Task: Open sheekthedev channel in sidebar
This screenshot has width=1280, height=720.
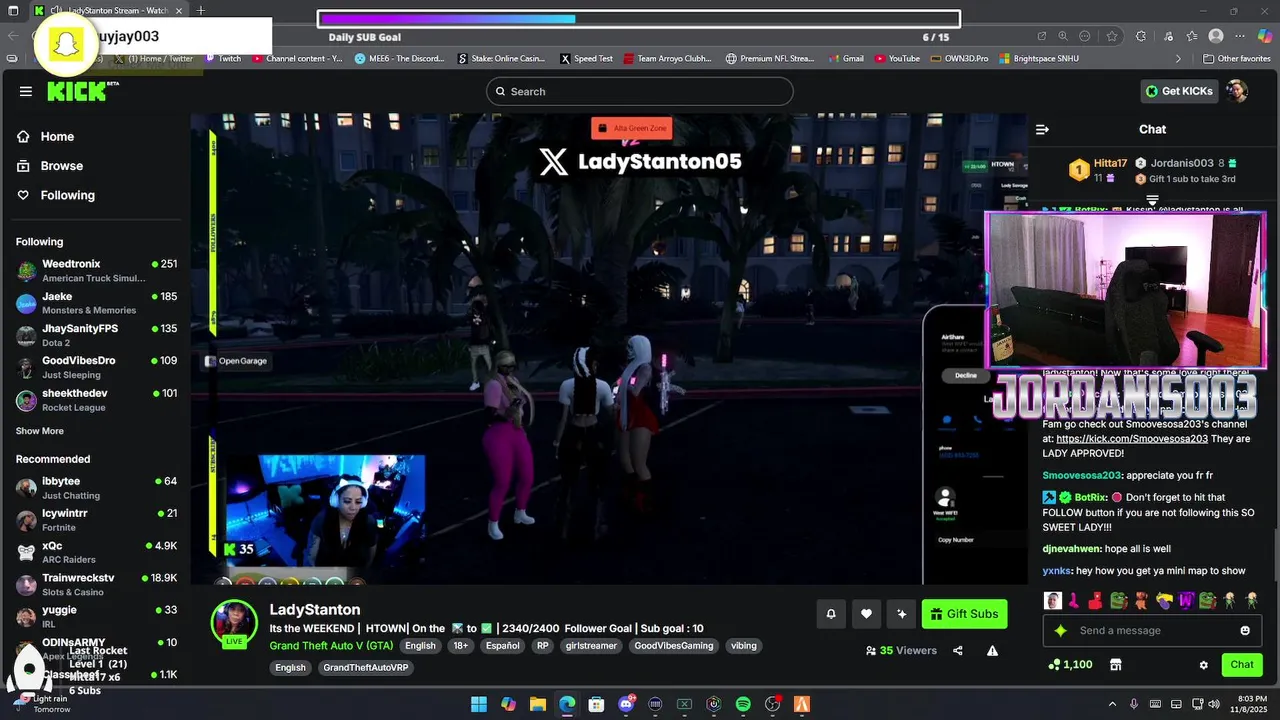Action: 97,400
